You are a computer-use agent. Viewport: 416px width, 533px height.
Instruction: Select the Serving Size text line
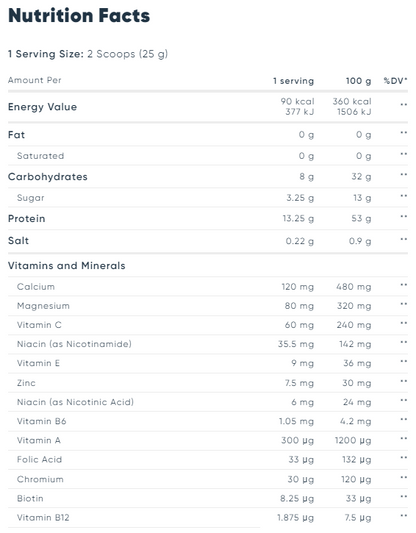88,54
